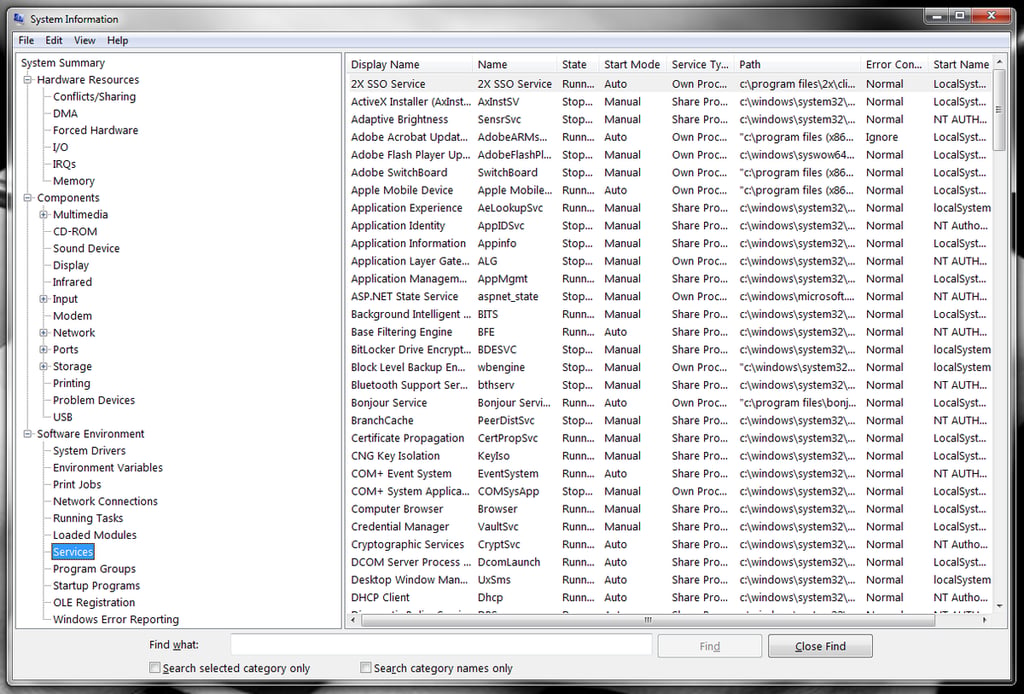Select the highlighted Services tree item
The image size is (1024, 694).
point(73,552)
